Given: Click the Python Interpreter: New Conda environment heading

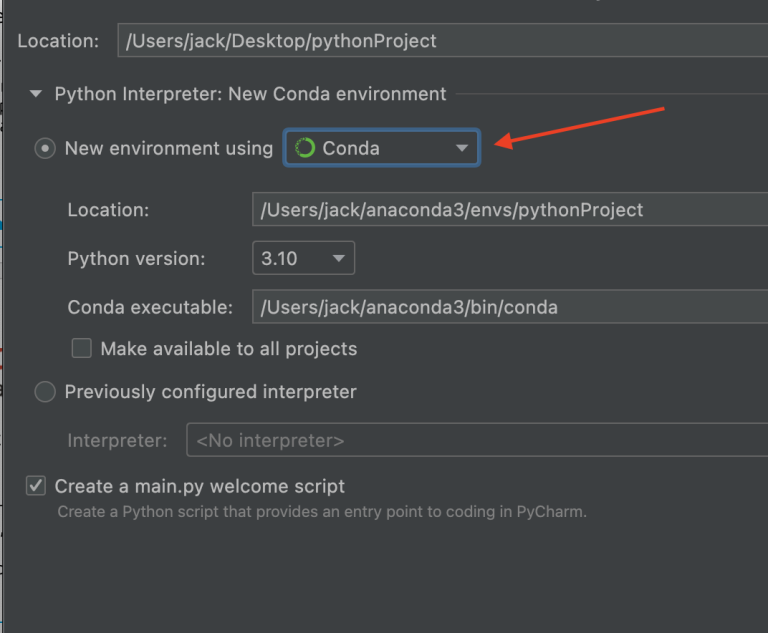Looking at the screenshot, I should click(x=250, y=94).
